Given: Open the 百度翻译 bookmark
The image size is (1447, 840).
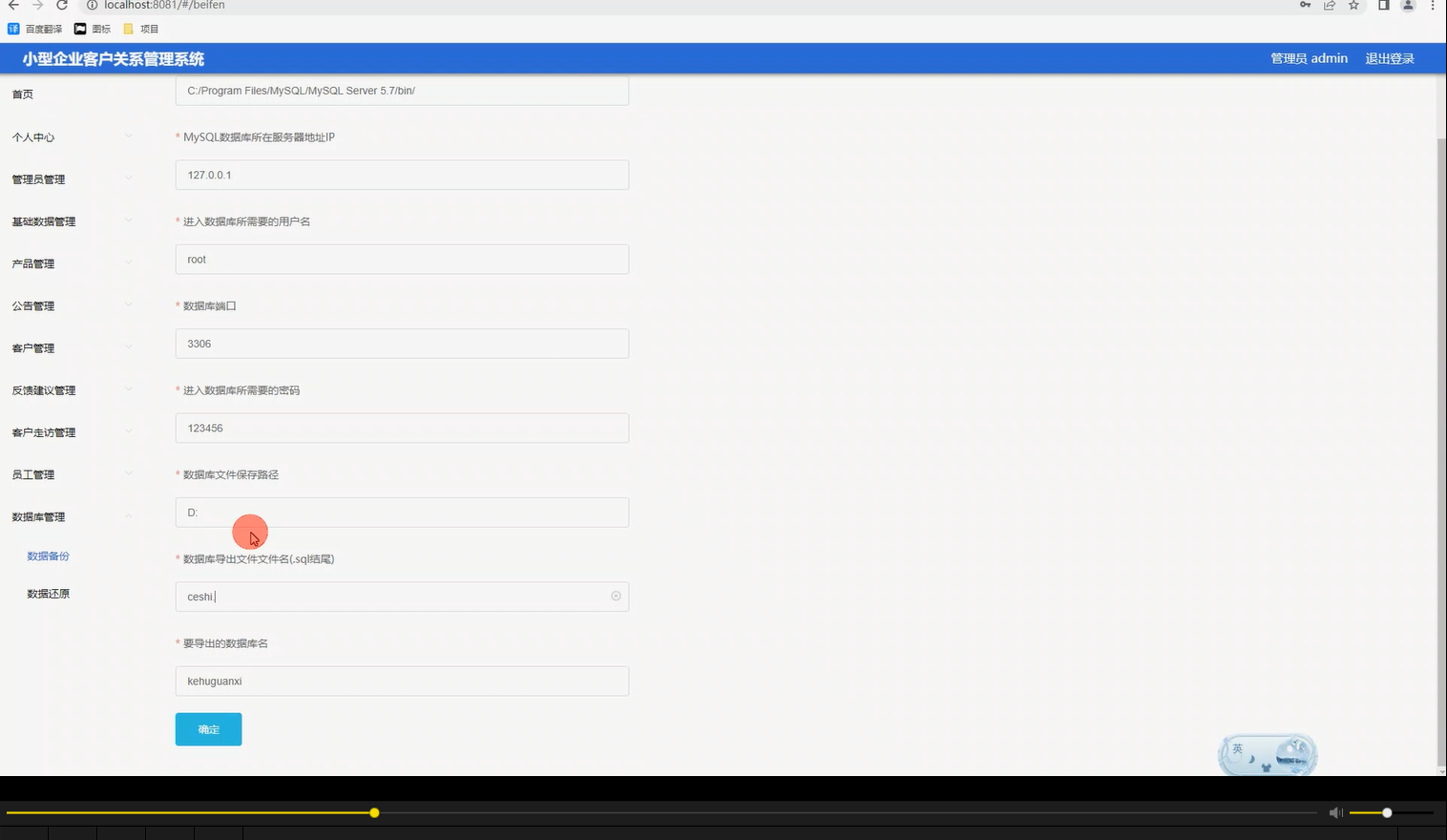Looking at the screenshot, I should [35, 29].
